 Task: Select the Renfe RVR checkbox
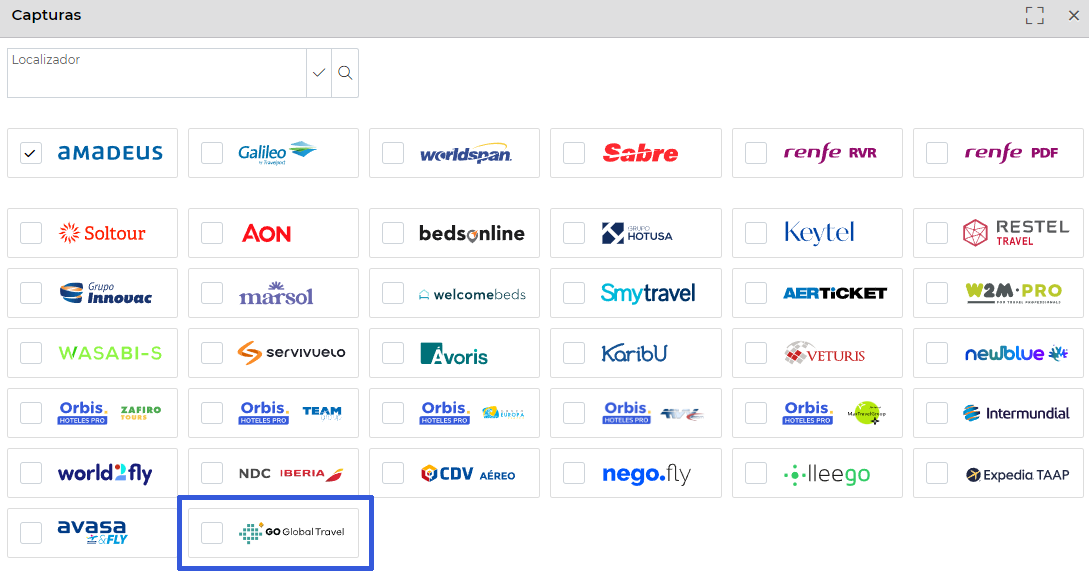(756, 153)
